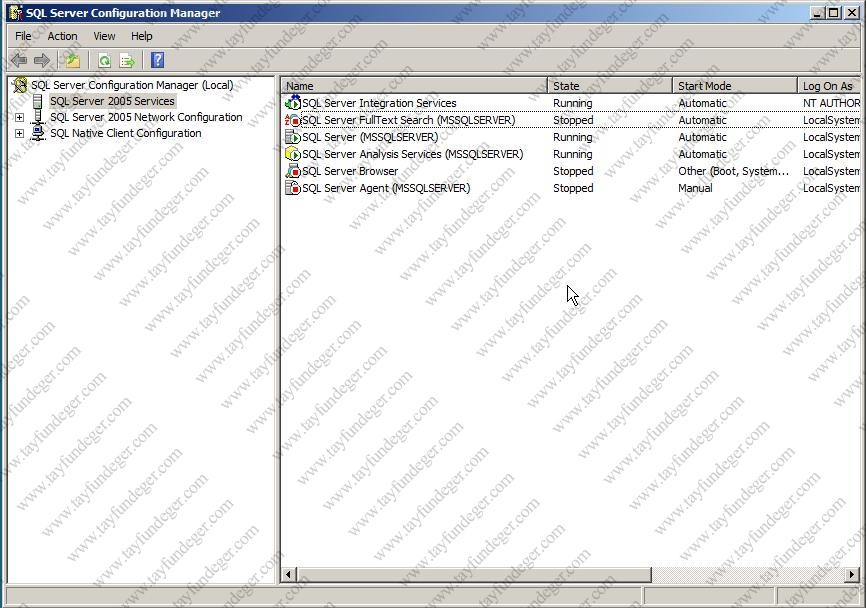The height and width of the screenshot is (608, 866).
Task: Open Help with the question mark icon
Action: point(157,60)
